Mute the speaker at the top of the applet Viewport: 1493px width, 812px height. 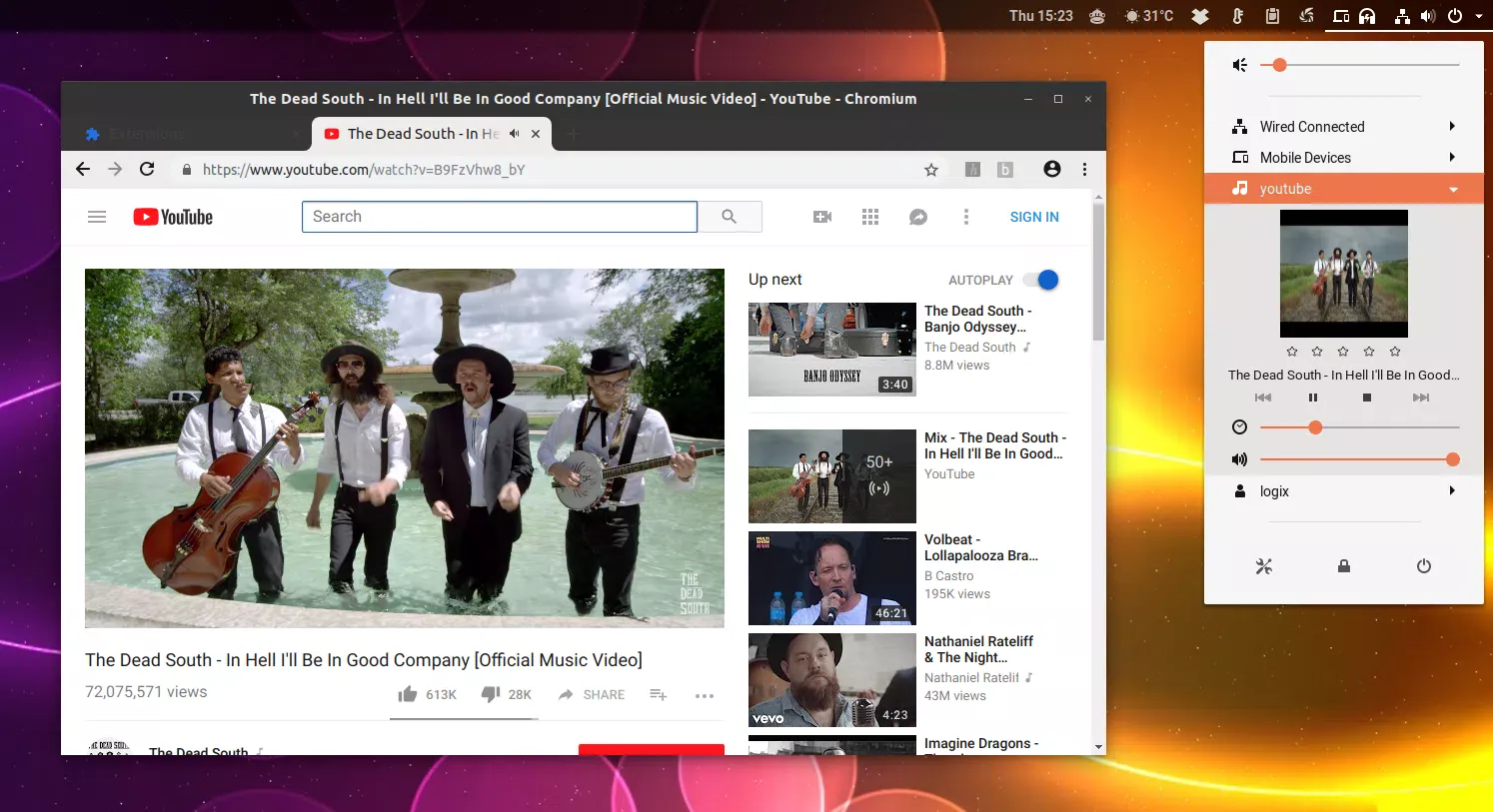[x=1239, y=64]
